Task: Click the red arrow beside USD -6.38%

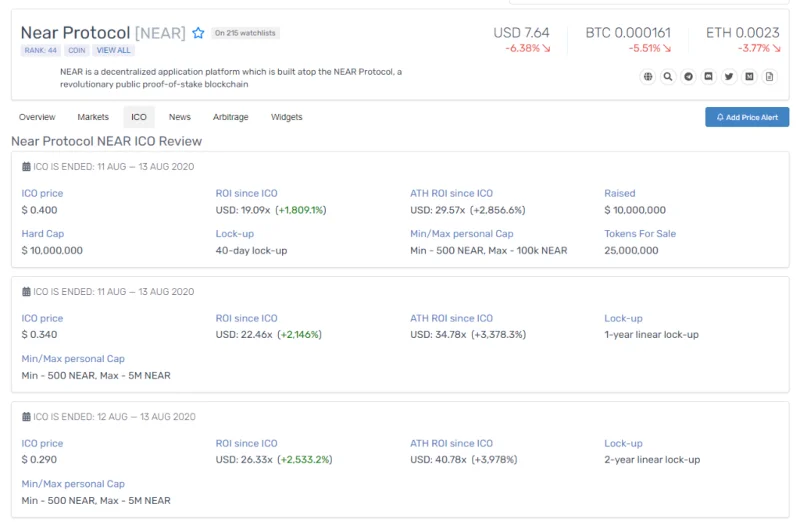Action: pos(546,48)
